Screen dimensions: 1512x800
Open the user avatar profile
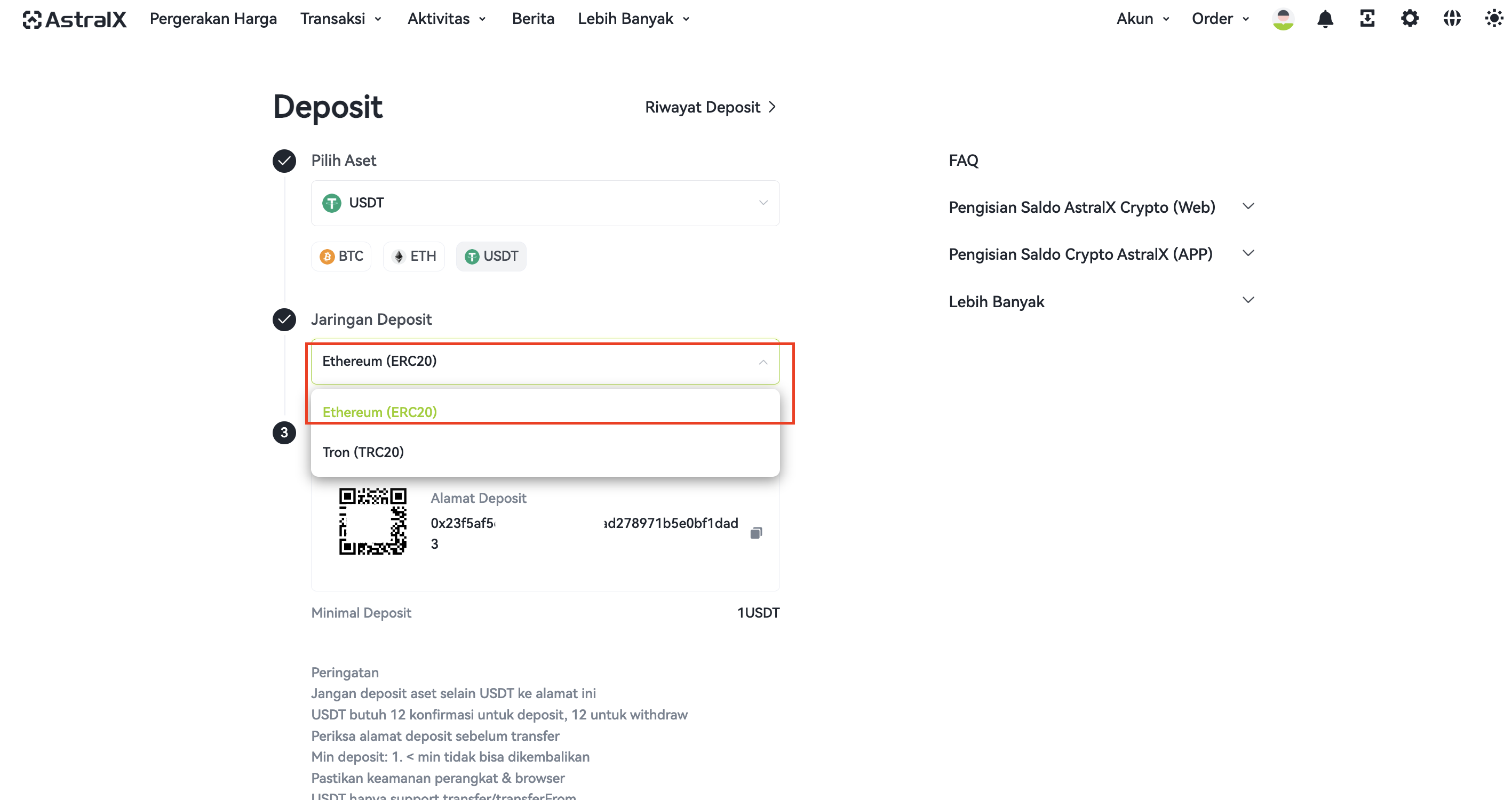click(1283, 19)
